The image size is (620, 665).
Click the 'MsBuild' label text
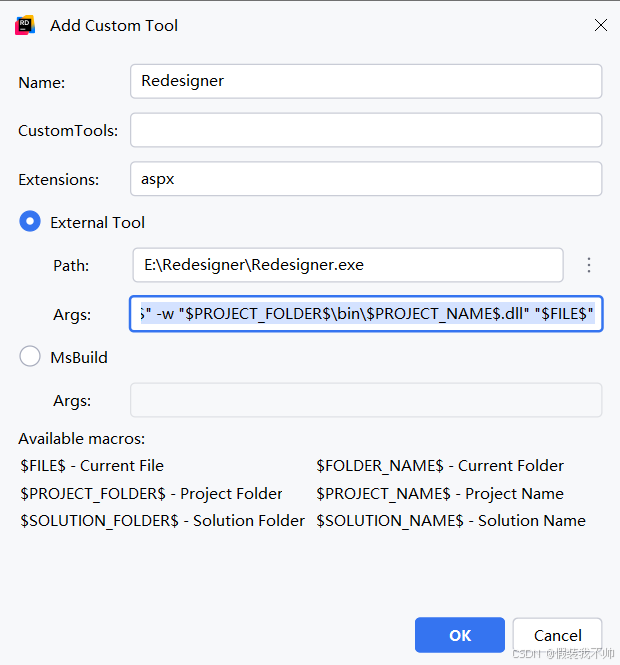click(x=79, y=358)
